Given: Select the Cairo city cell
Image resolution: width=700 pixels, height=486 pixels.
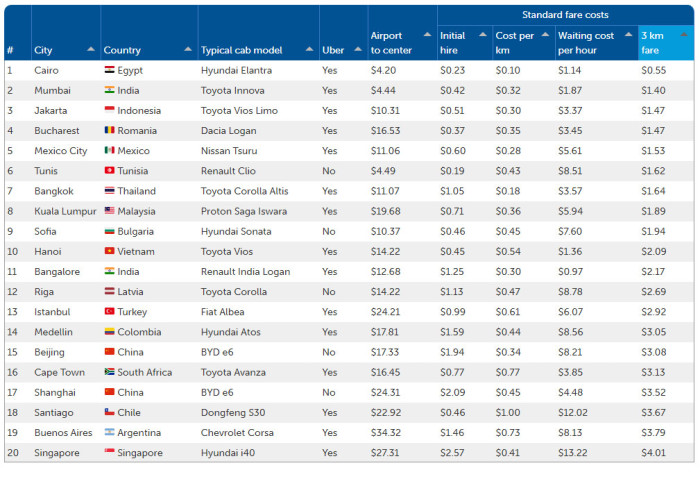Looking at the screenshot, I should [x=46, y=70].
